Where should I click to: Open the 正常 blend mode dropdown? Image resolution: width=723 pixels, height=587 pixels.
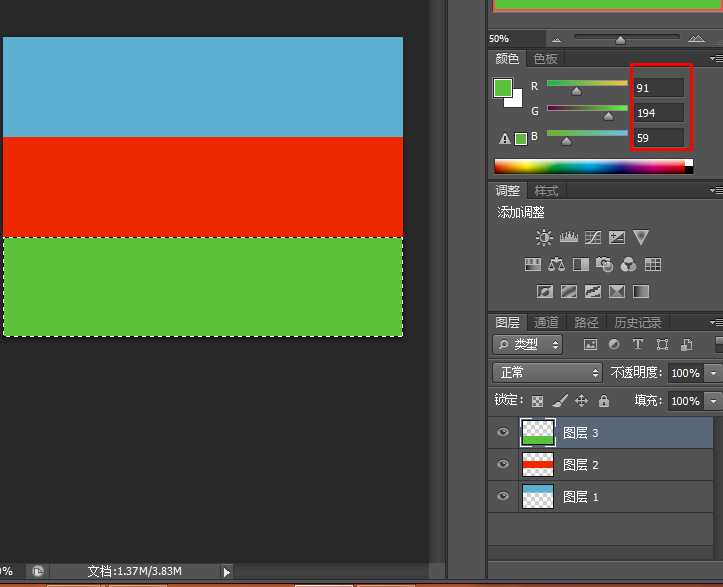click(x=547, y=373)
